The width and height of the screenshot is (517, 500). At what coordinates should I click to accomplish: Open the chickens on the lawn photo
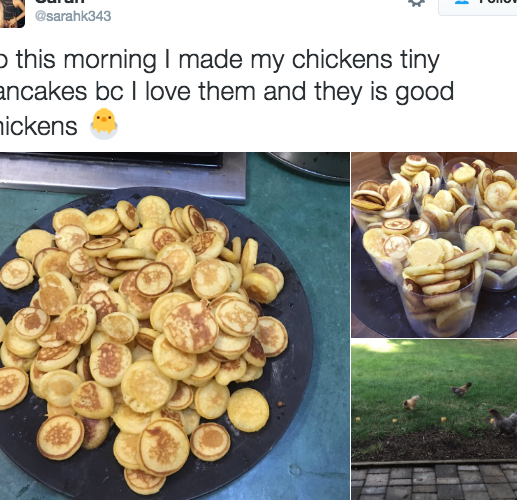434,420
